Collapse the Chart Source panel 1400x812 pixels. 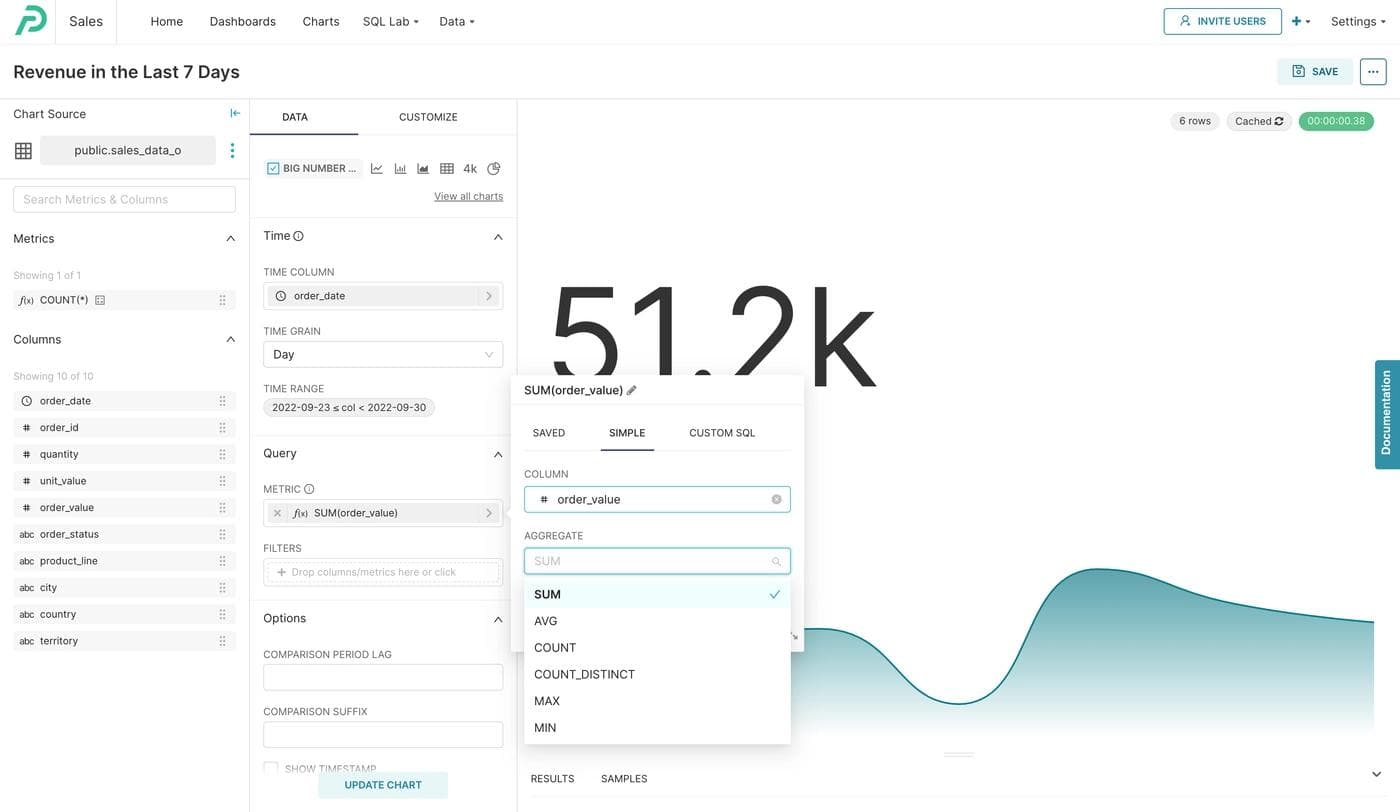coord(235,113)
